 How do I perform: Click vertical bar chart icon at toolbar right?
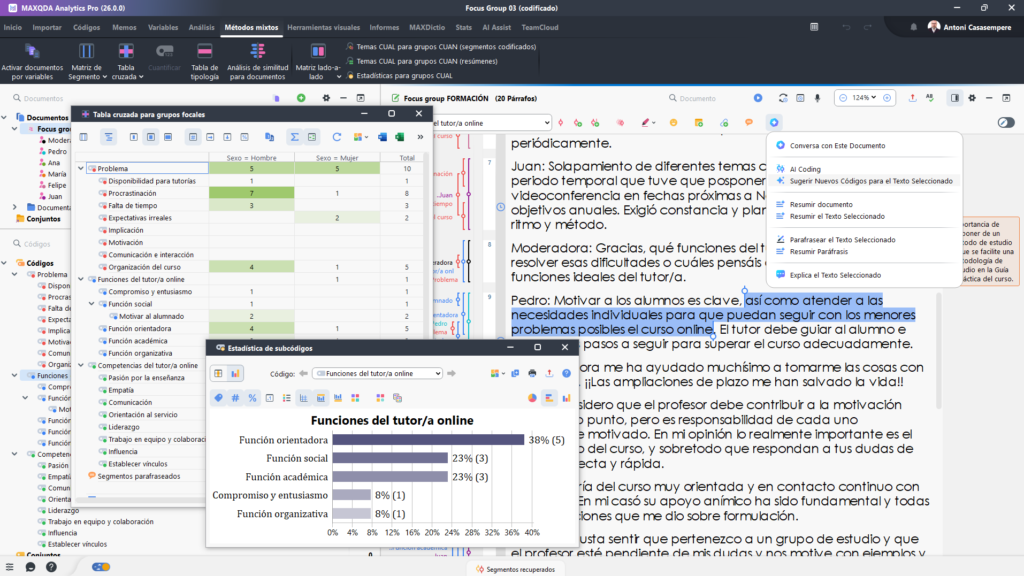tap(566, 398)
